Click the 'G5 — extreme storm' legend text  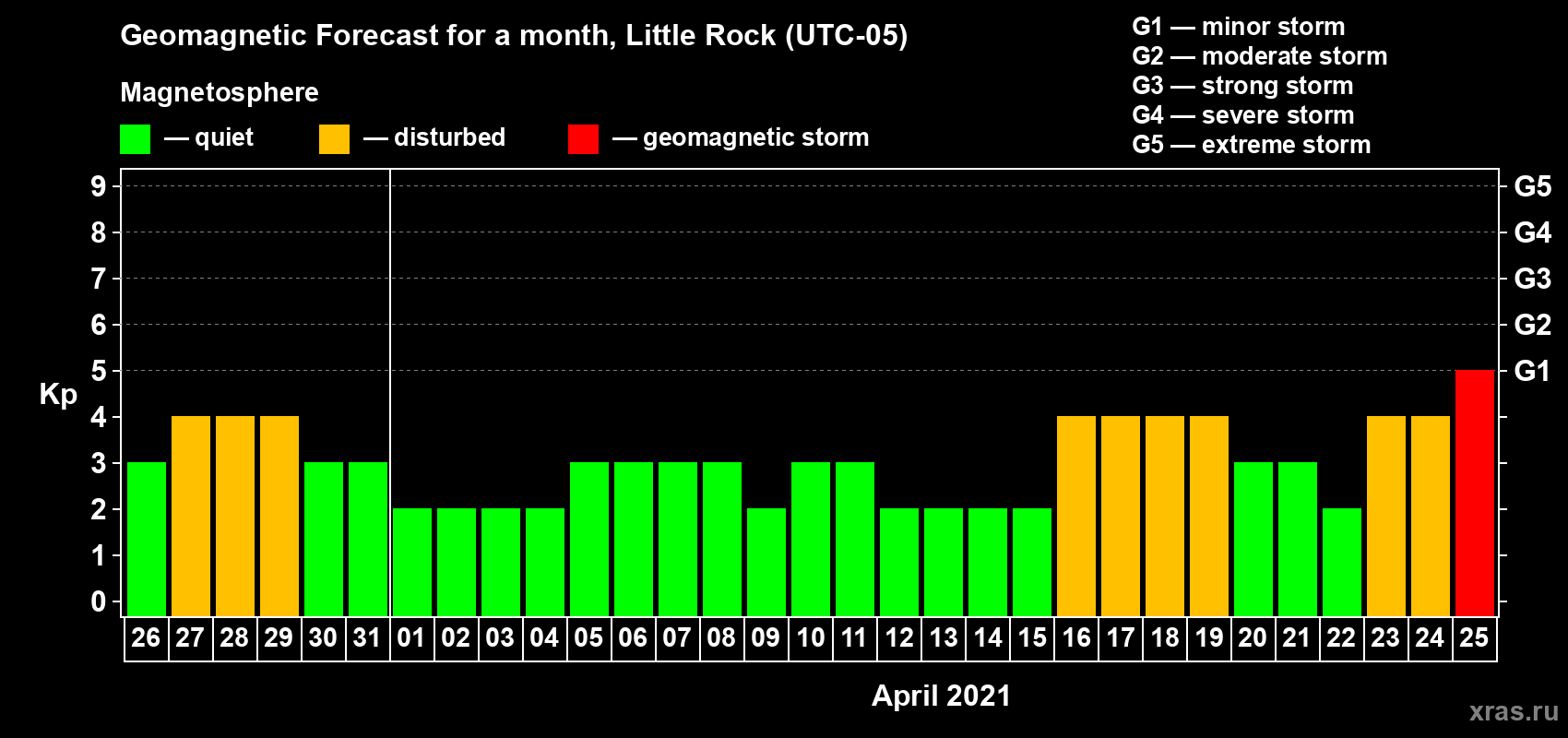(1252, 145)
